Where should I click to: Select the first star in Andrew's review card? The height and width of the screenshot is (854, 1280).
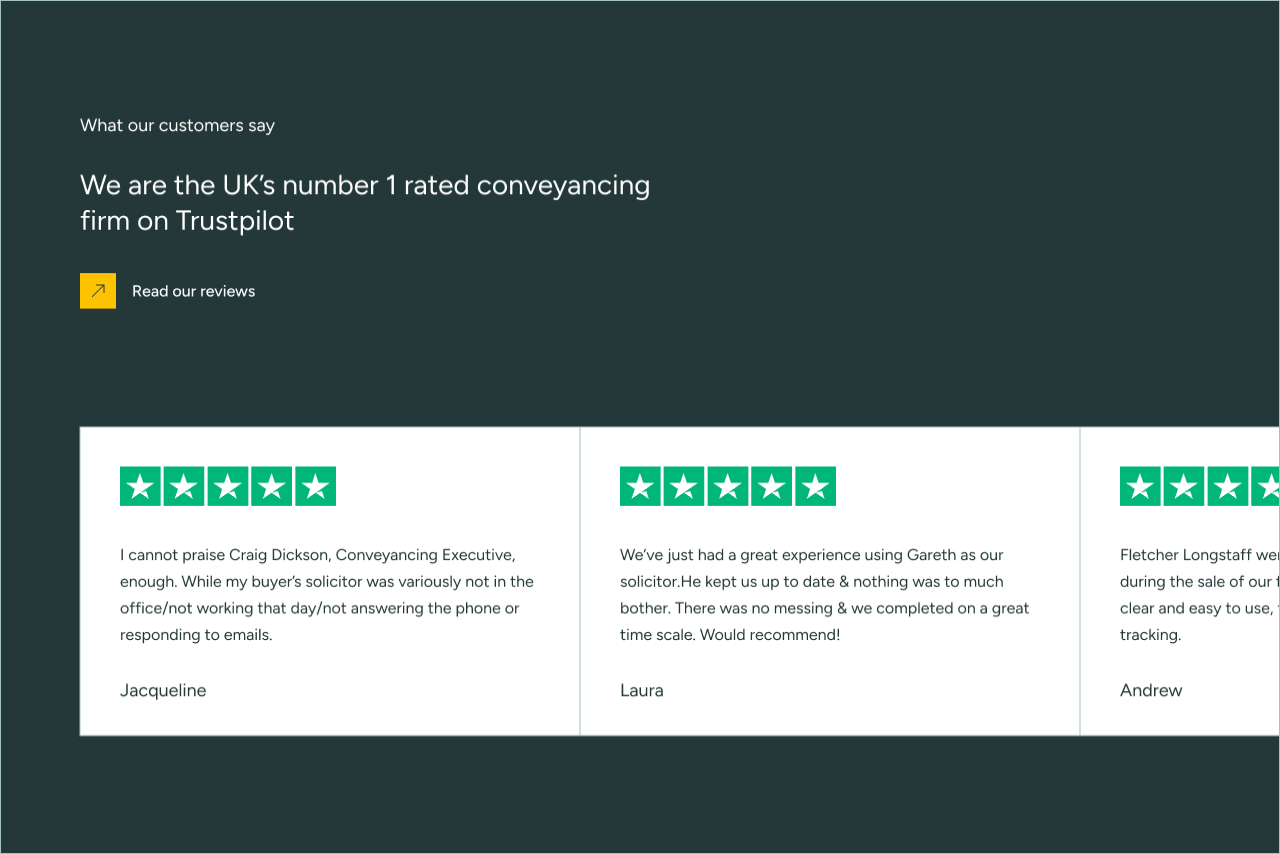(1140, 486)
